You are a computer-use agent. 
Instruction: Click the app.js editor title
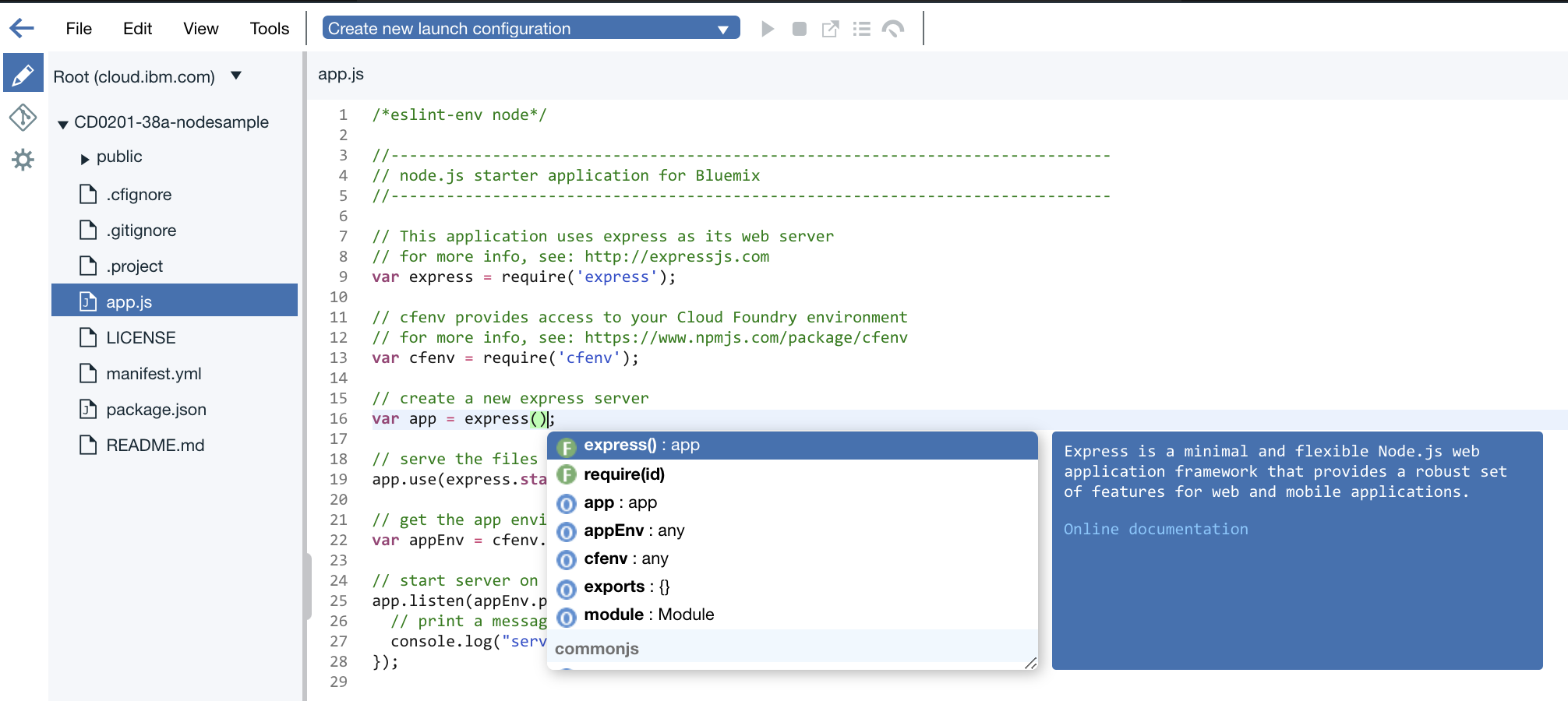[341, 74]
